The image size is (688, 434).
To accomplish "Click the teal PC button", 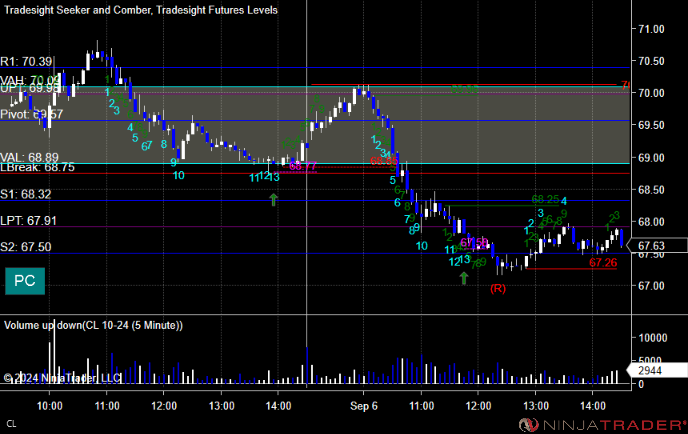I will coord(25,281).
